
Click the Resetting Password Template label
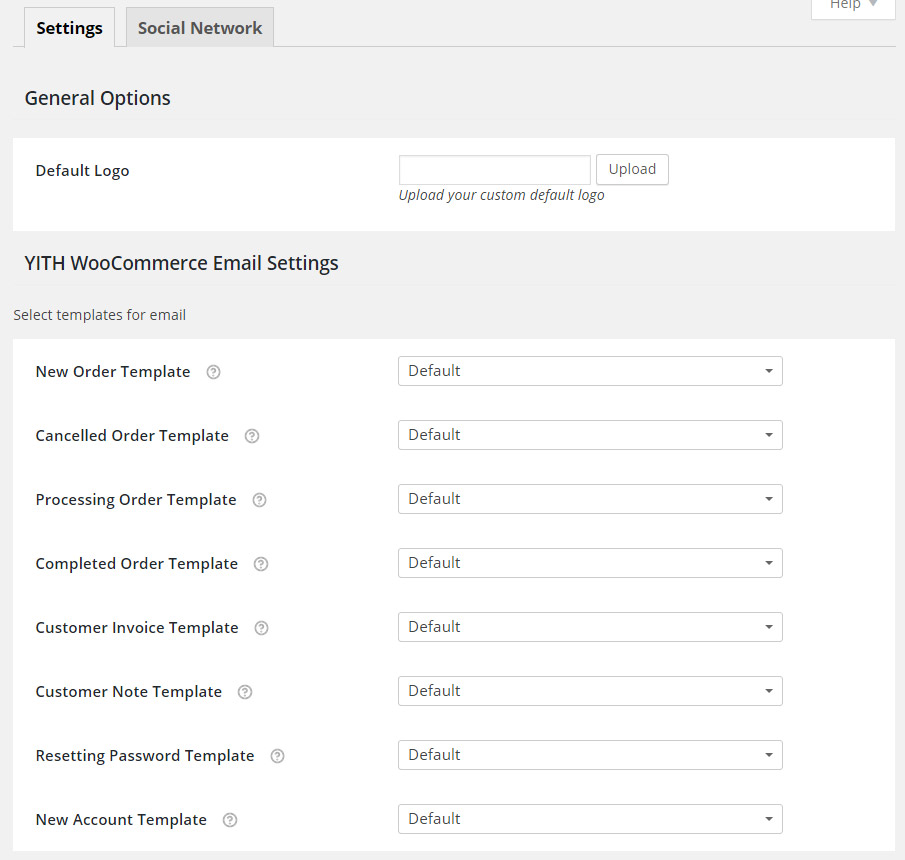[145, 756]
